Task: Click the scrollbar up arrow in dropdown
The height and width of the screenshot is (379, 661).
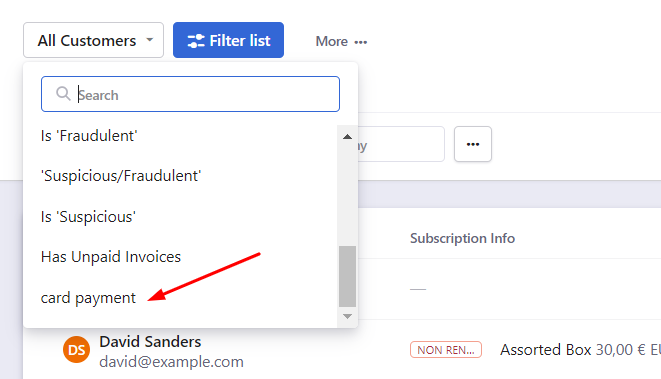Action: [x=347, y=136]
